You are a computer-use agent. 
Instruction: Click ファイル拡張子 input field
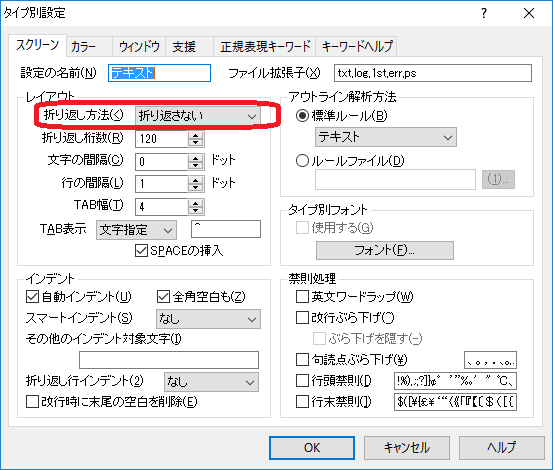(x=433, y=73)
